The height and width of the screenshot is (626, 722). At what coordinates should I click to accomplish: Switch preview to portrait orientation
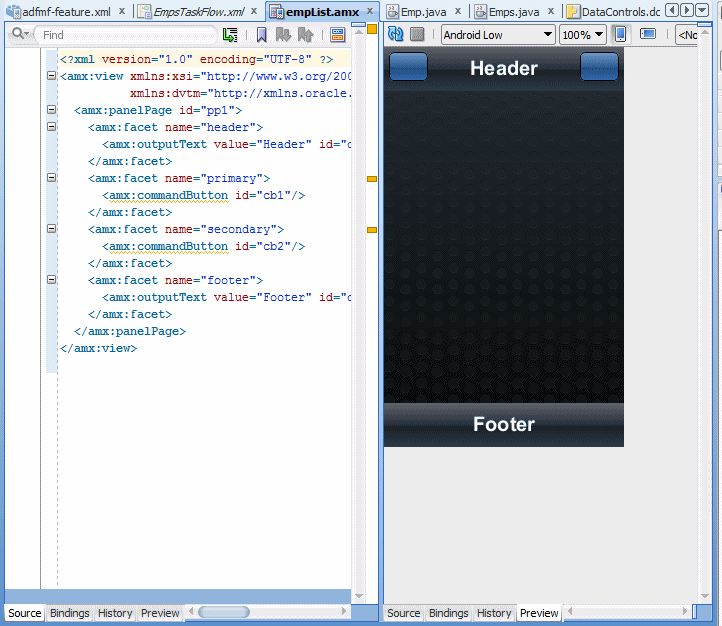pos(621,34)
